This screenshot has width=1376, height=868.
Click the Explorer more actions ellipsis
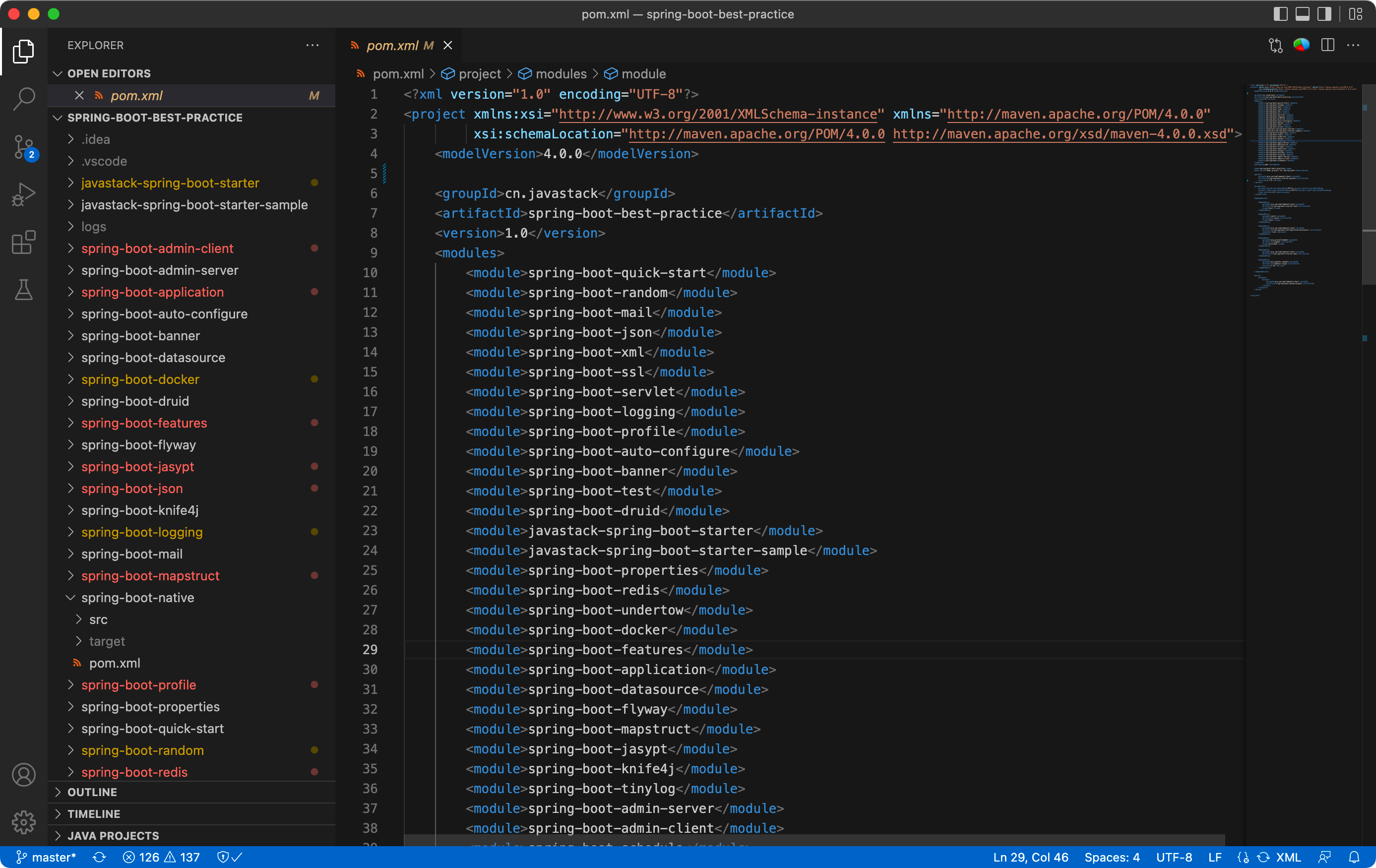tap(312, 45)
